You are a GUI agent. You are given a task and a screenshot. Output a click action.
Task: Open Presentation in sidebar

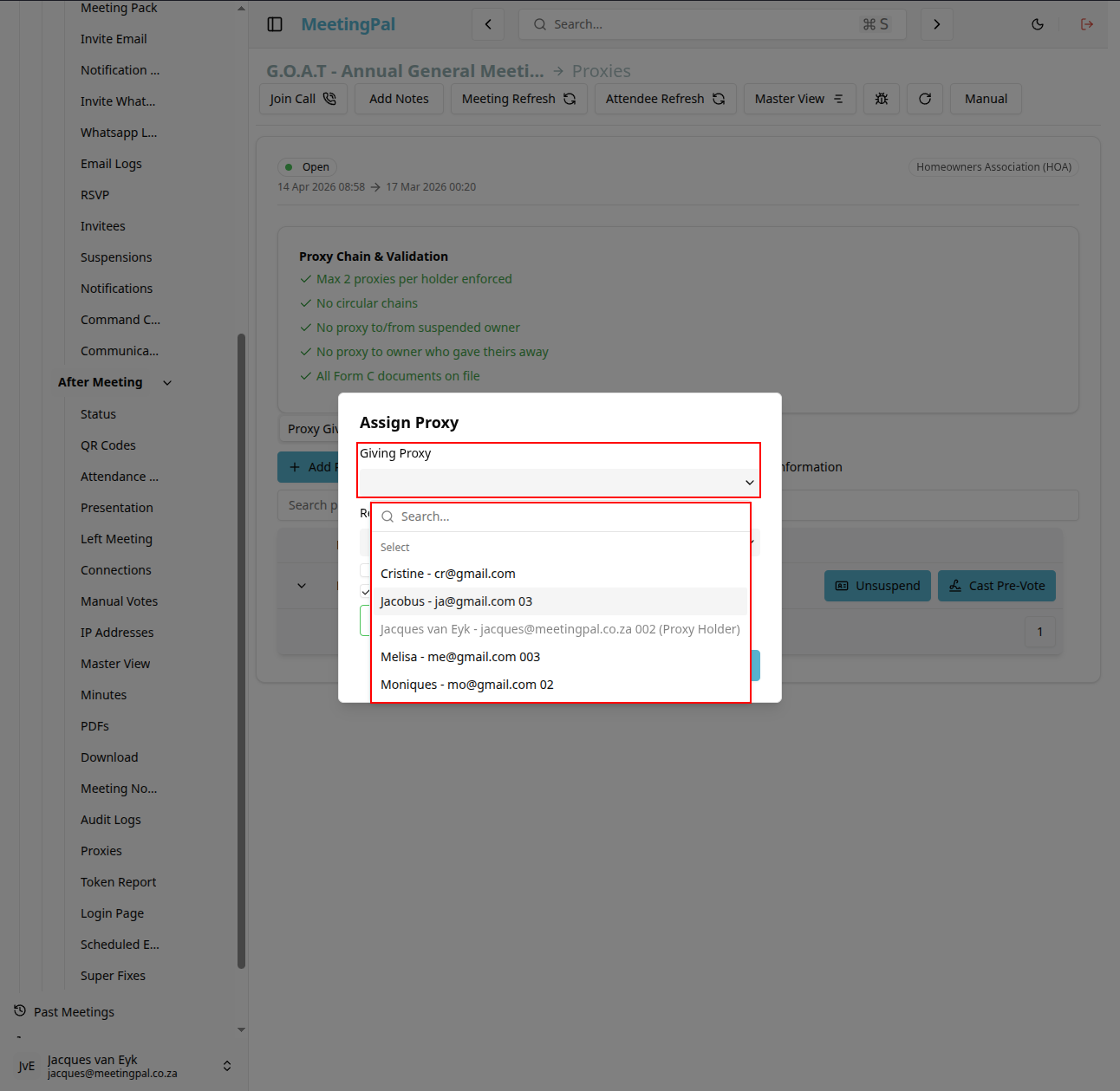(117, 508)
